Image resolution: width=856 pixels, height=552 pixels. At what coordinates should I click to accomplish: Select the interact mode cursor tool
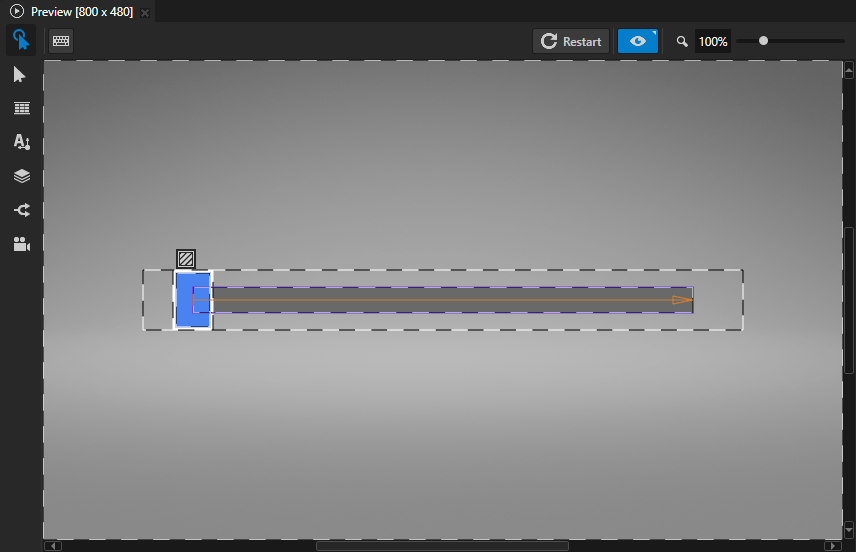21,40
